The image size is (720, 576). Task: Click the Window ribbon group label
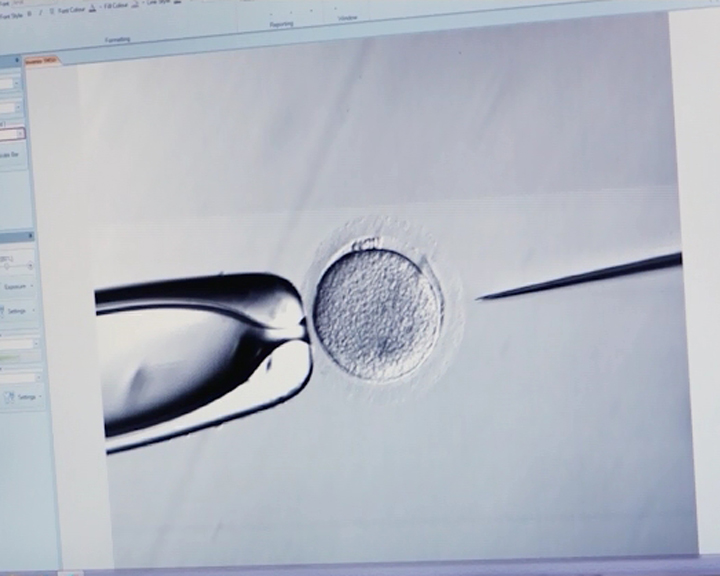[x=348, y=18]
